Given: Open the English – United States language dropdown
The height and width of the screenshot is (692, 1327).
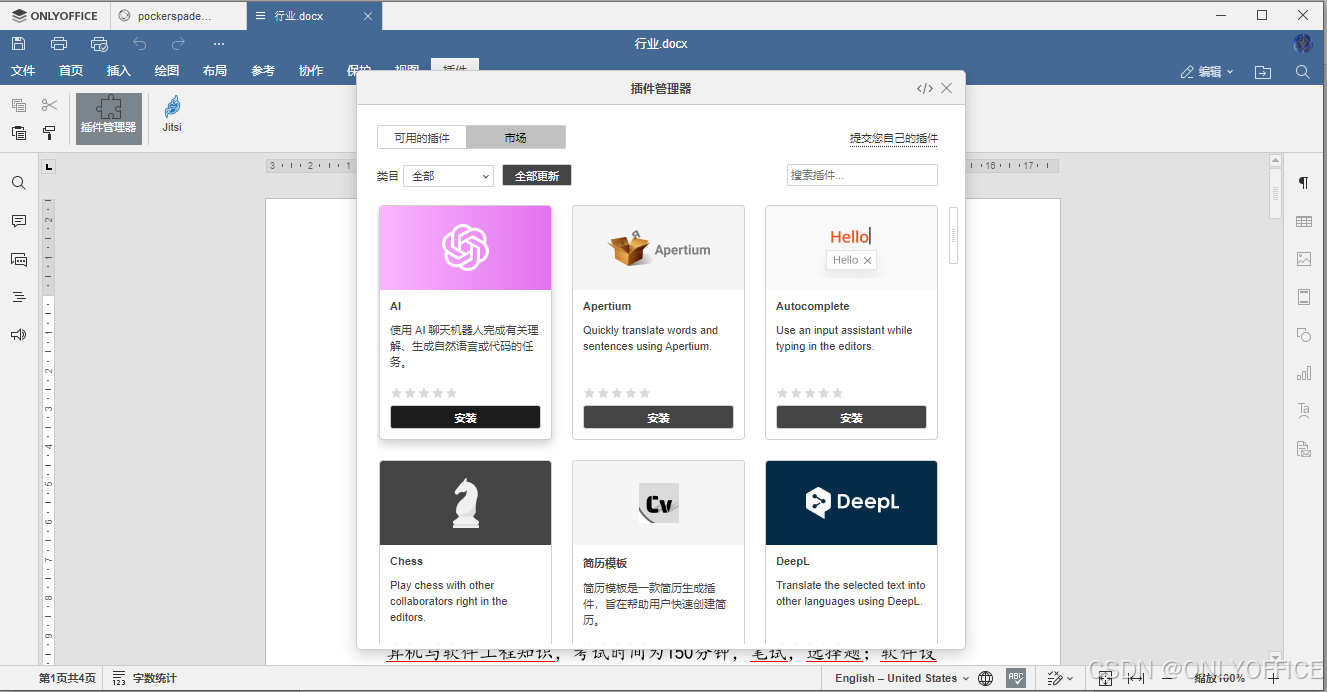Looking at the screenshot, I should 903,678.
